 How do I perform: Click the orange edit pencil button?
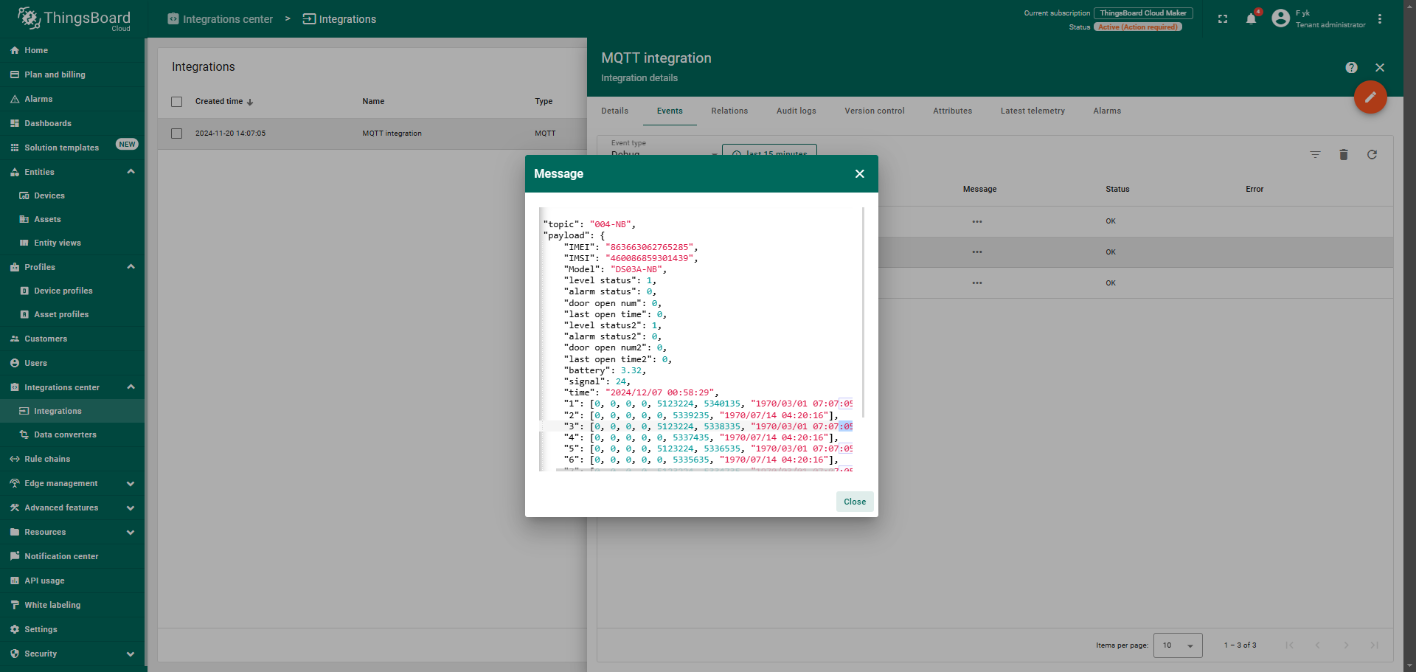[x=1370, y=97]
